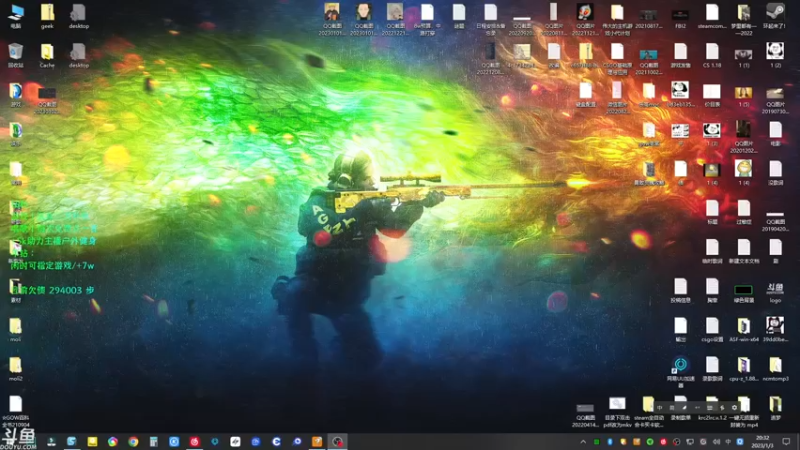Image resolution: width=800 pixels, height=450 pixels.
Task: Select the desktop file beside the geek folder
Action: pyautogui.click(x=79, y=16)
